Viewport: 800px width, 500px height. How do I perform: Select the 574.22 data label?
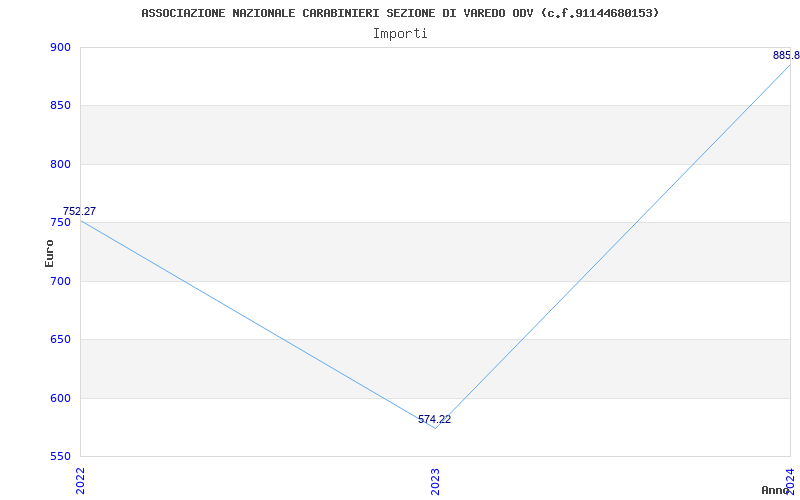point(434,419)
